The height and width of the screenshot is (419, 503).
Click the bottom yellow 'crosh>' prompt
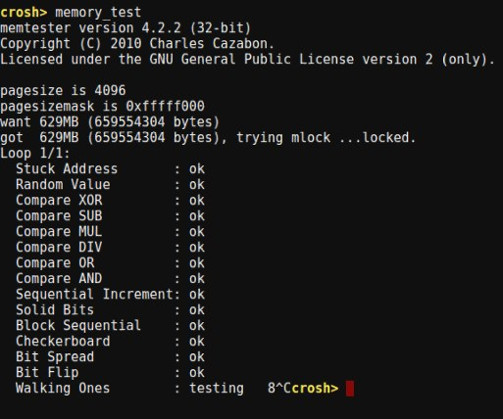click(x=315, y=388)
